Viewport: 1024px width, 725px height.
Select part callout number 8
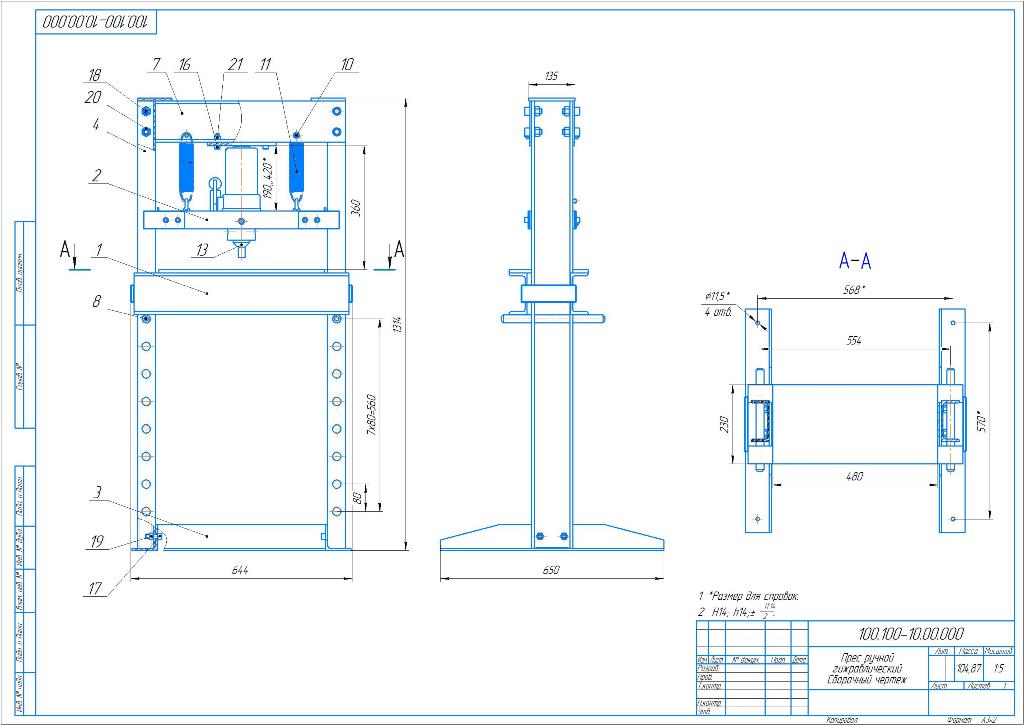click(x=96, y=299)
